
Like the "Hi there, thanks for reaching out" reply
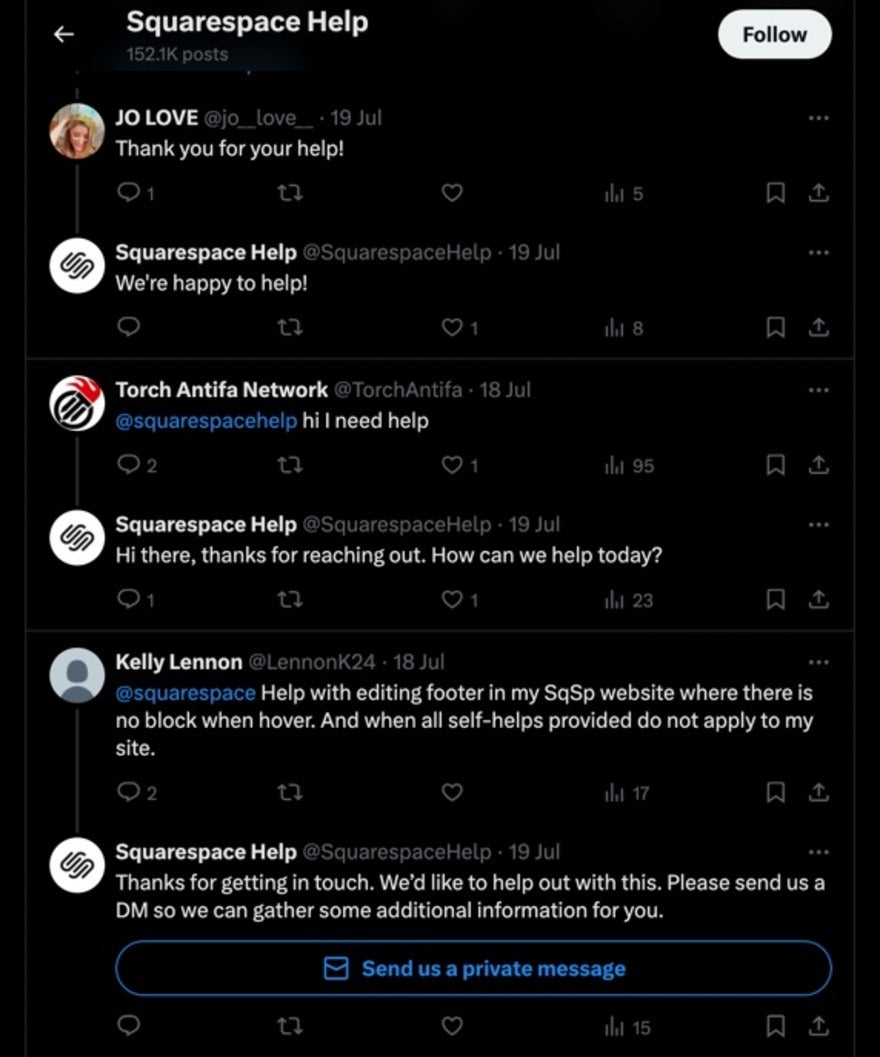coord(452,599)
